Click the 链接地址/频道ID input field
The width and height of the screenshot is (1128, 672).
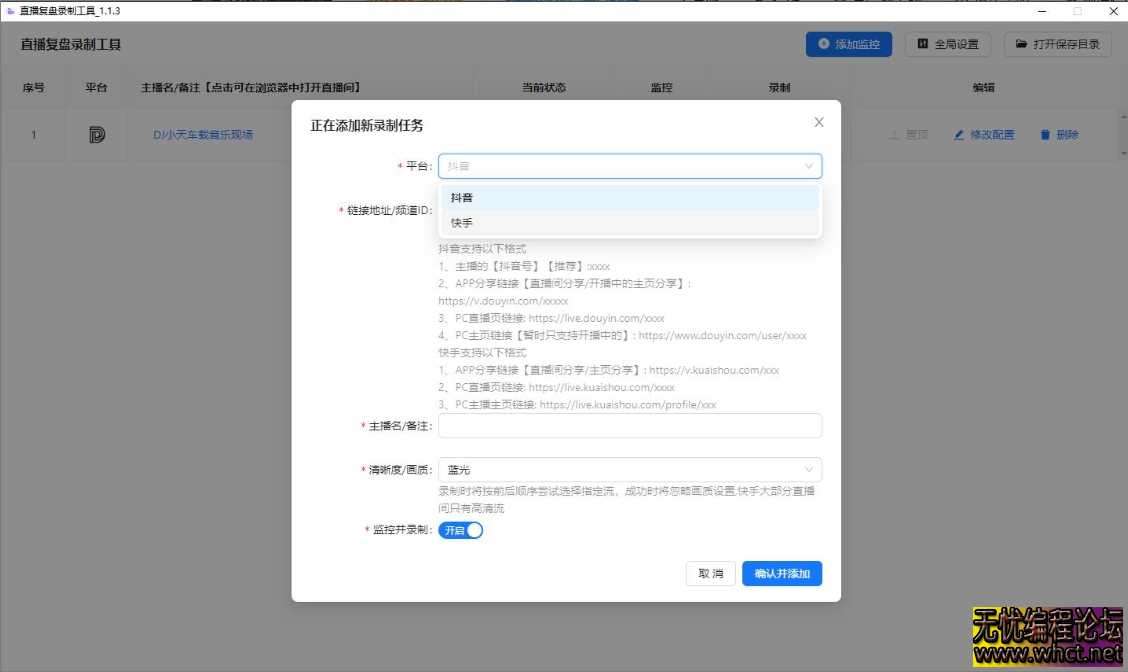[x=630, y=211]
